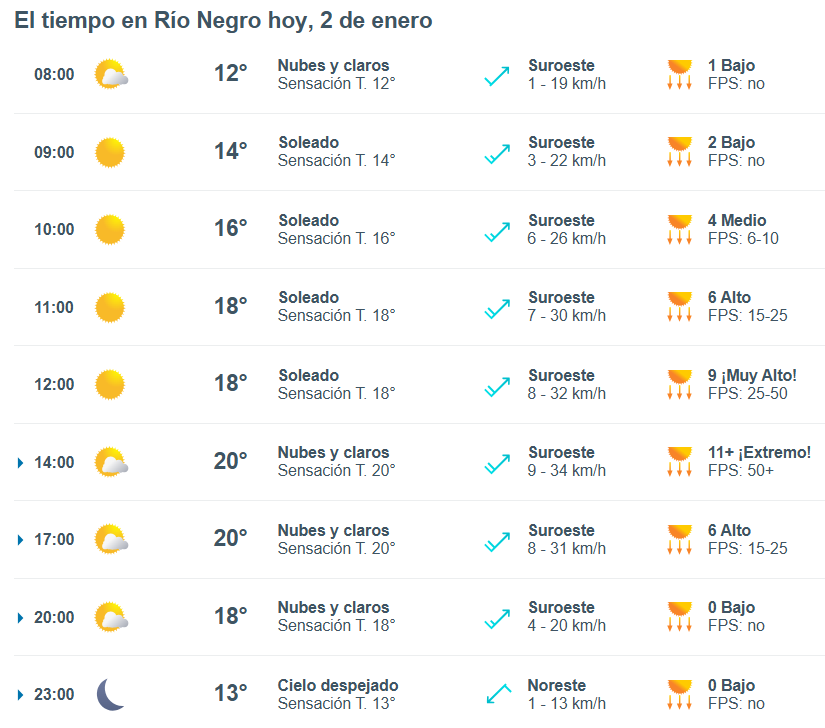Click the Cielo despejado description
The height and width of the screenshot is (728, 825).
pos(338,686)
